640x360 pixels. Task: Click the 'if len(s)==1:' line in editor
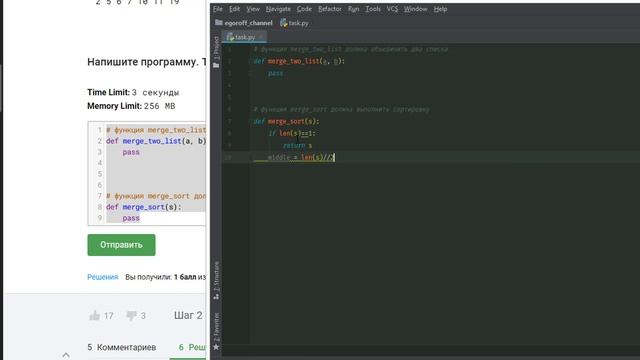pyautogui.click(x=292, y=133)
